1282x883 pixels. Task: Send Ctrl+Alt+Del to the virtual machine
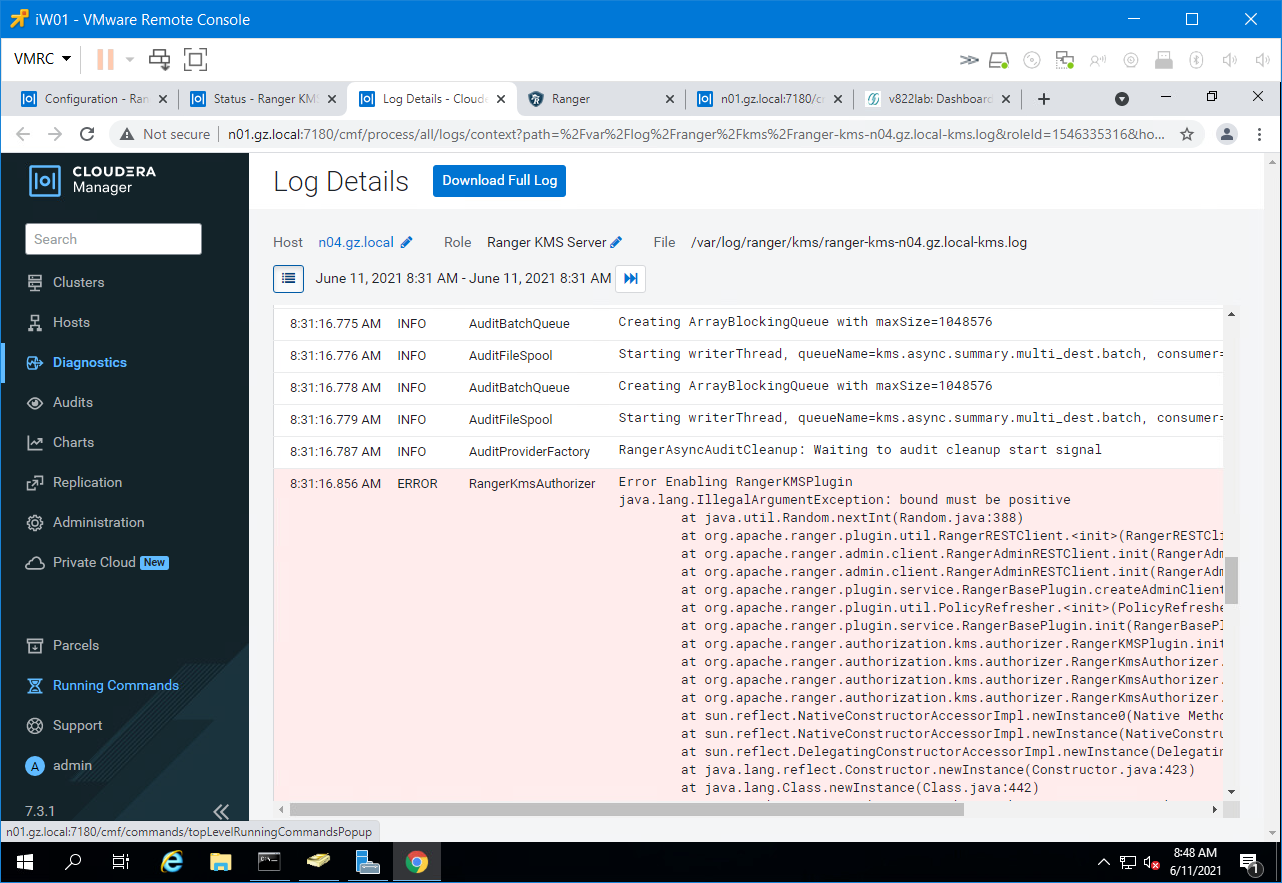pyautogui.click(x=159, y=60)
